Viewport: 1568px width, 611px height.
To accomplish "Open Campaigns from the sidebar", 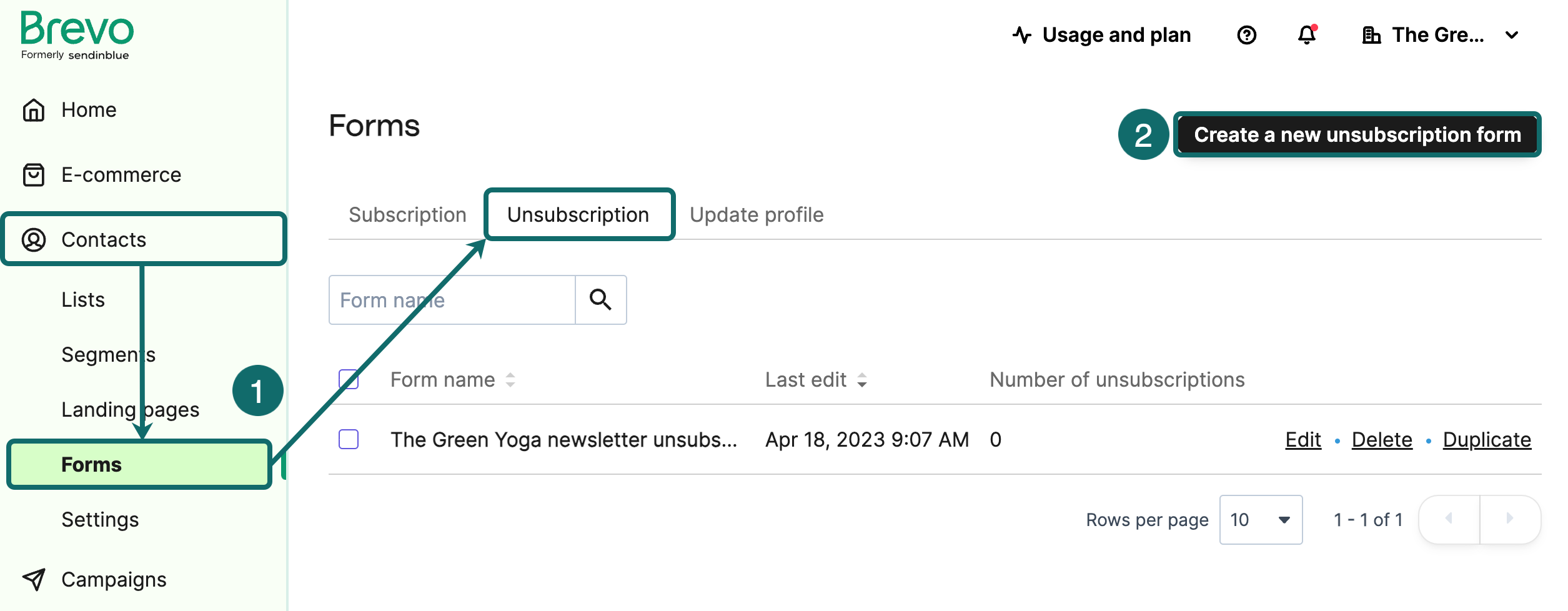I will point(113,579).
